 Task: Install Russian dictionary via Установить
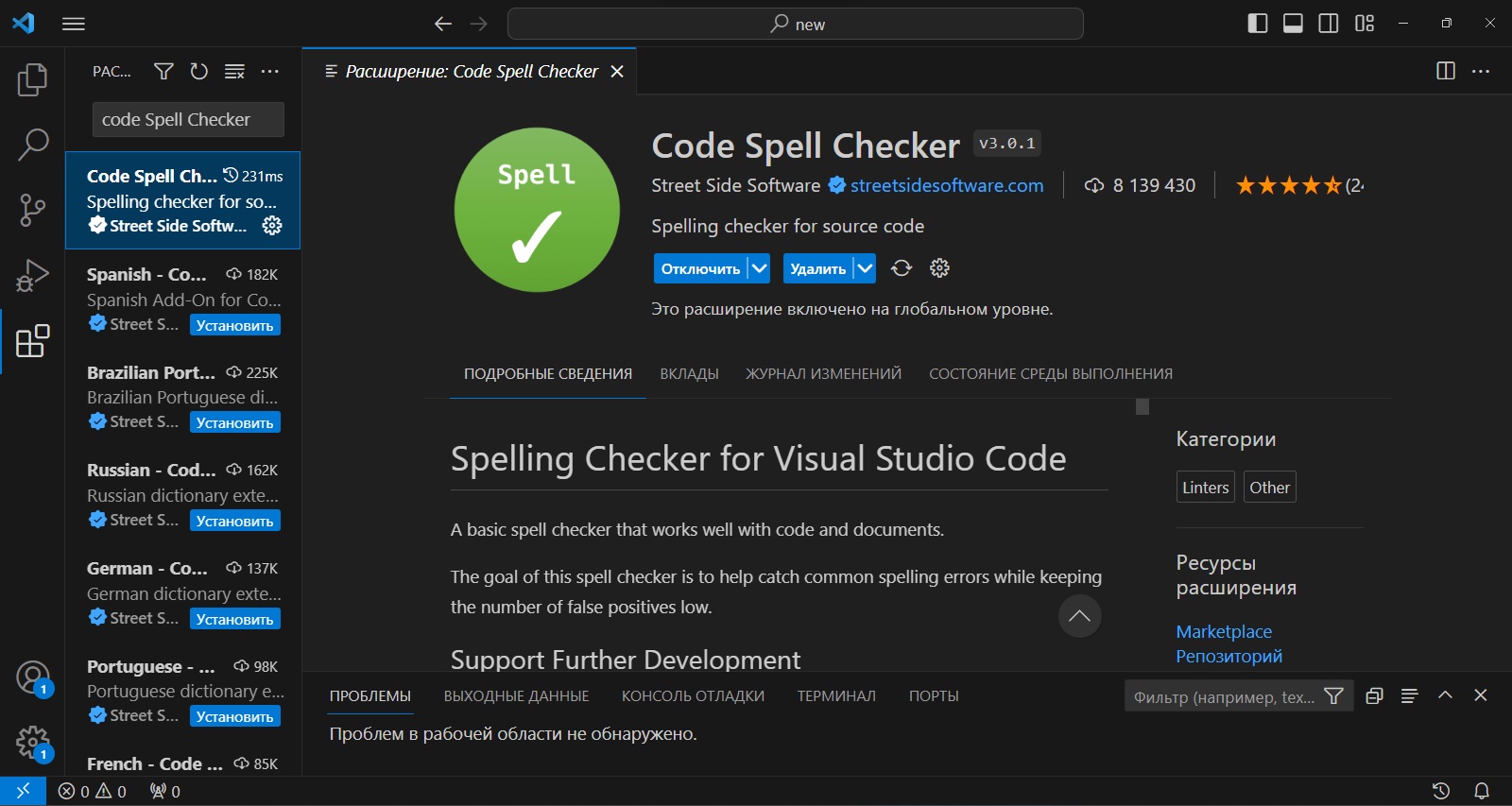[234, 521]
